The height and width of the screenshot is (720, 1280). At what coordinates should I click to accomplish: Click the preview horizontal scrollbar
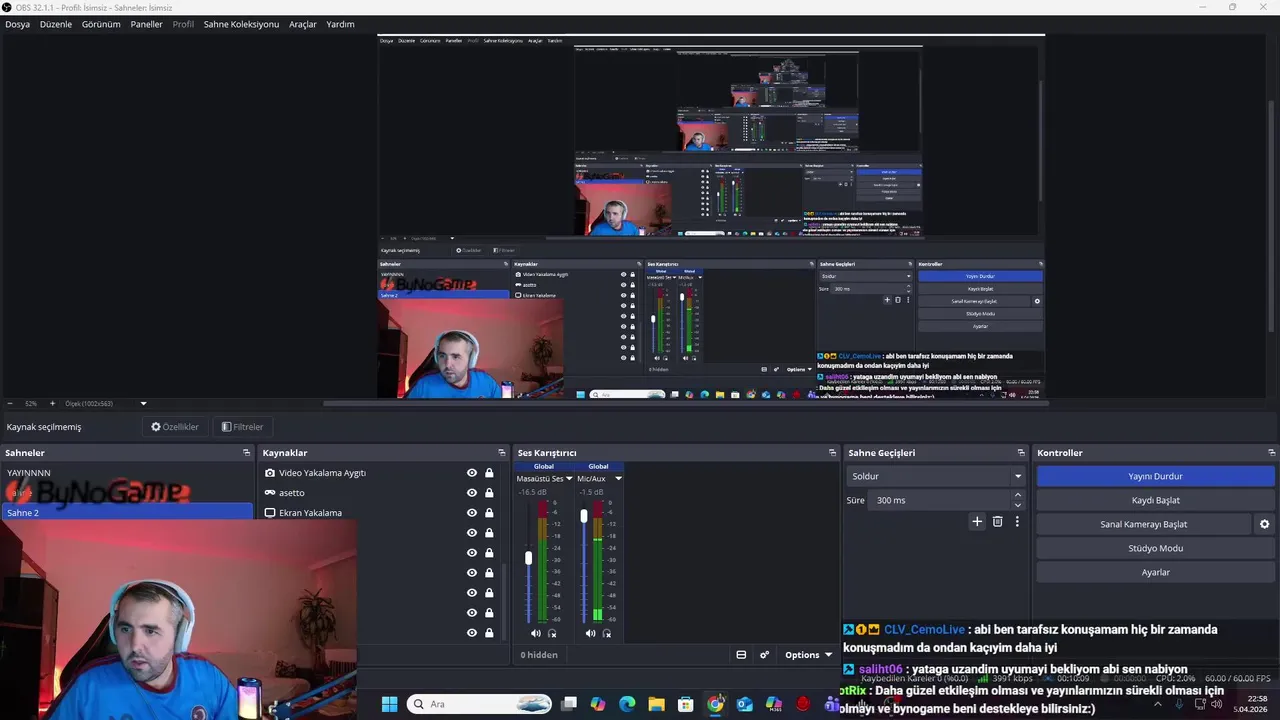pos(685,404)
